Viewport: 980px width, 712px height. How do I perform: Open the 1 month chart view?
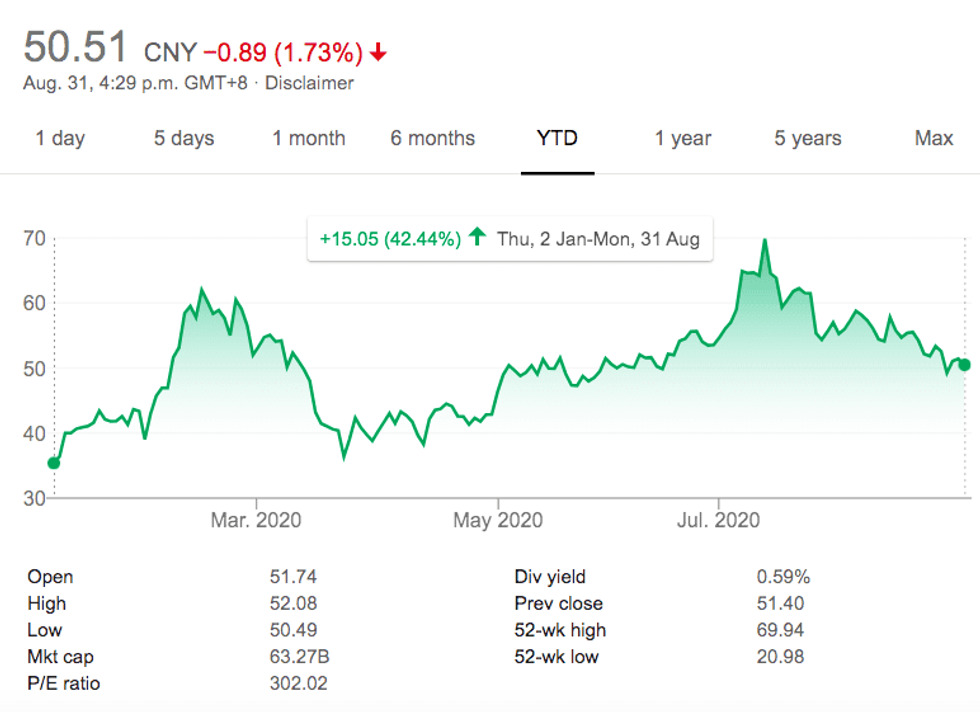(x=309, y=138)
